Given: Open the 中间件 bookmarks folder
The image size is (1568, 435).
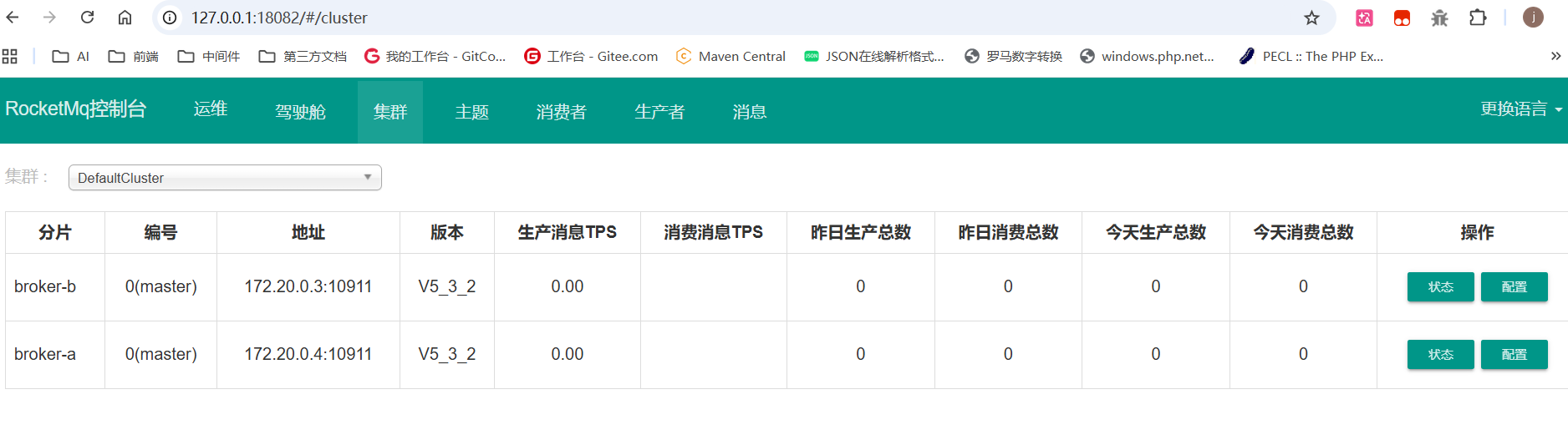Looking at the screenshot, I should (x=209, y=56).
